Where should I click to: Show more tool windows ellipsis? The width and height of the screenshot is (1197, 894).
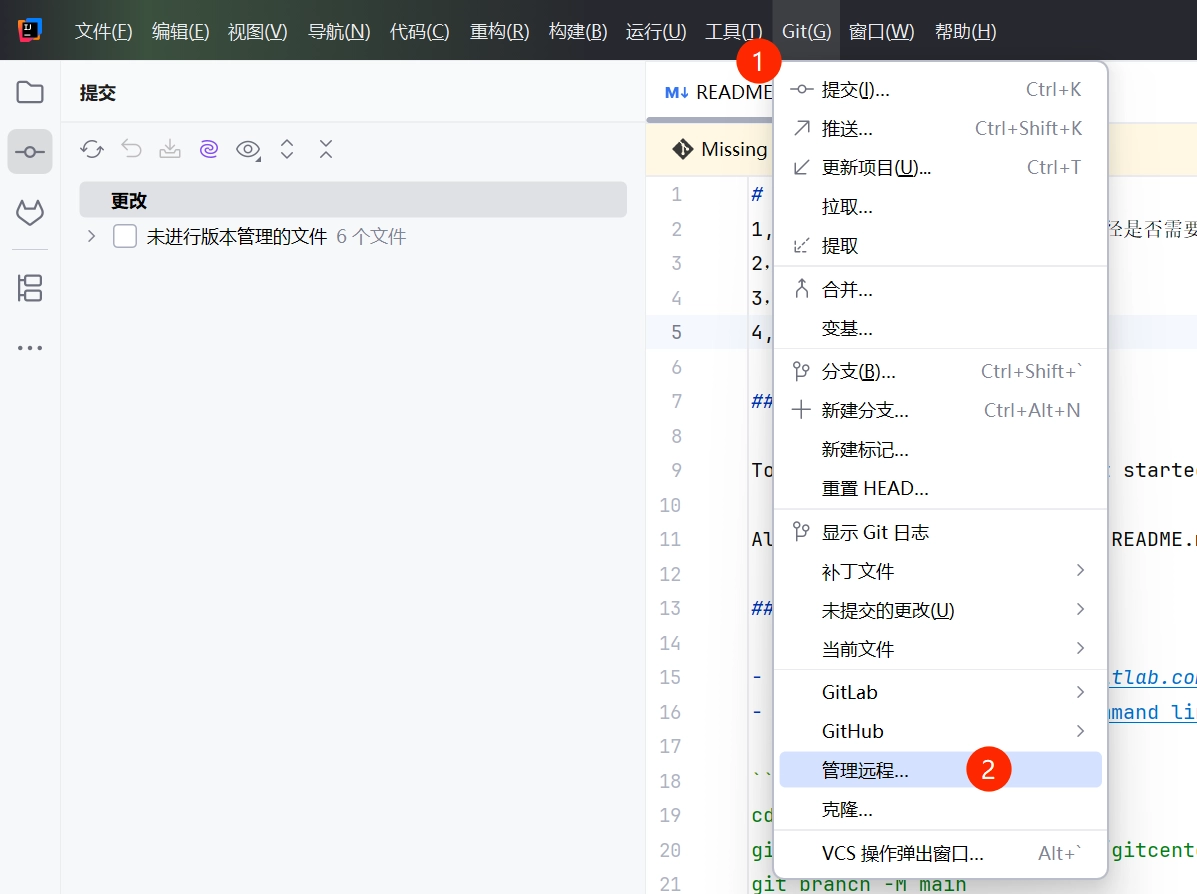(30, 348)
